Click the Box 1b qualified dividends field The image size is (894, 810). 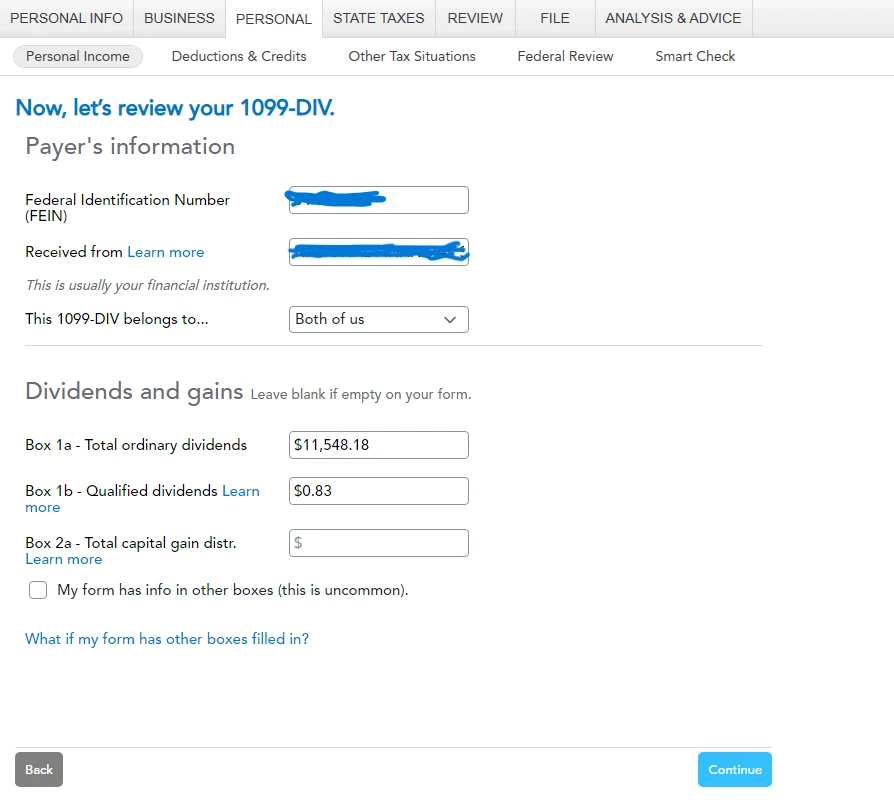(x=379, y=491)
